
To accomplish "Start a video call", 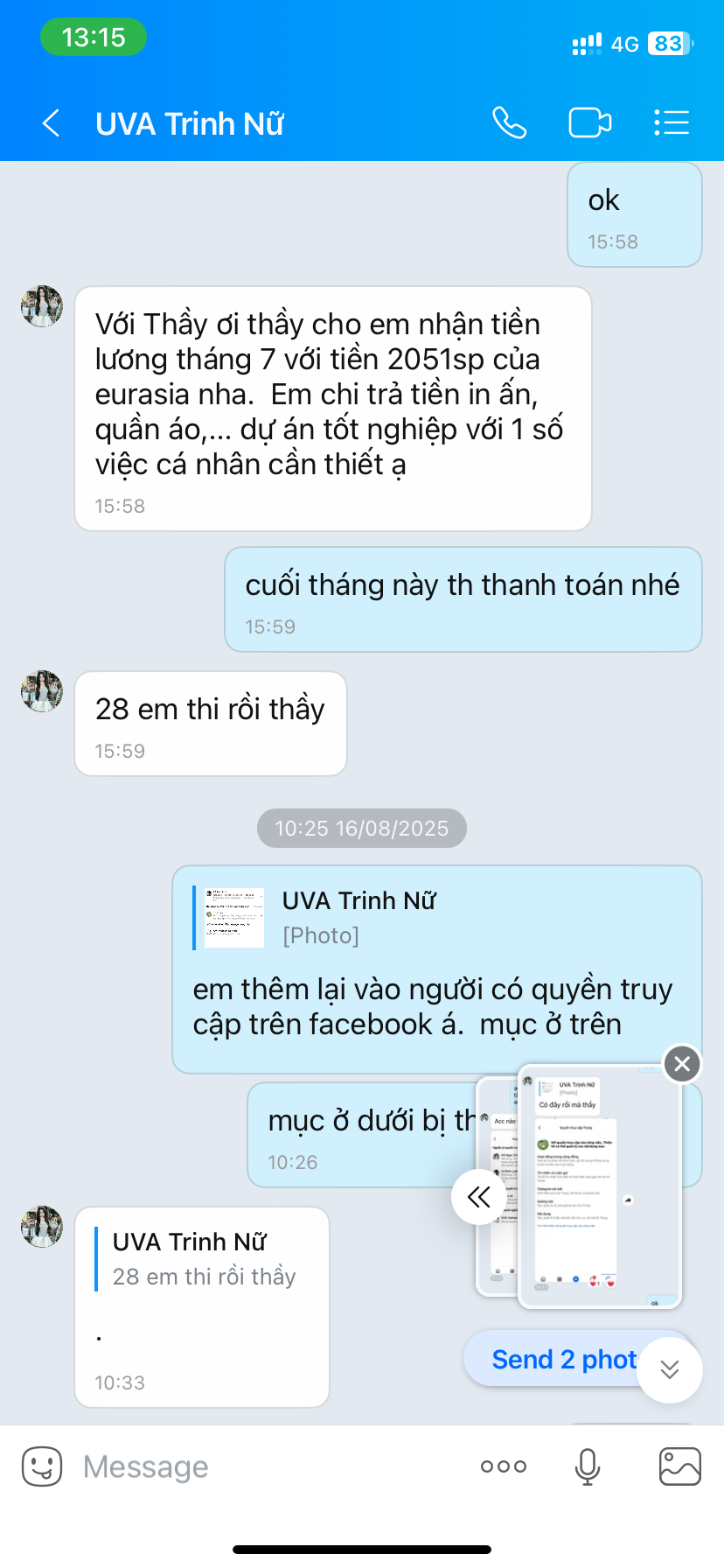I will click(590, 122).
